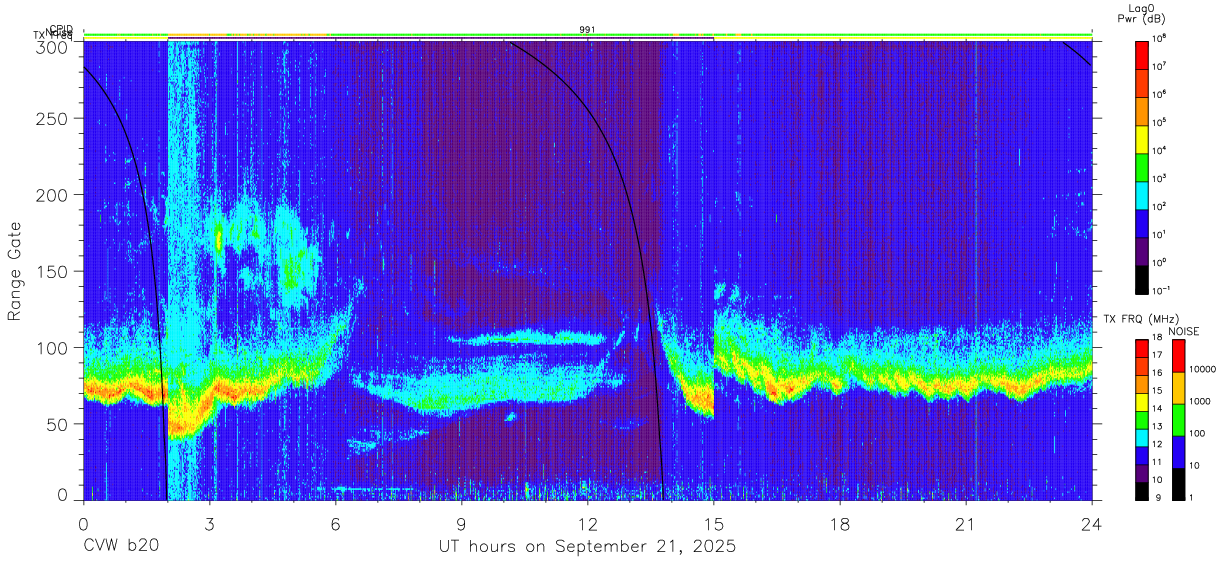
Task: Pick the red 17-18 MHz TX FRQ segment
Action: (1143, 349)
